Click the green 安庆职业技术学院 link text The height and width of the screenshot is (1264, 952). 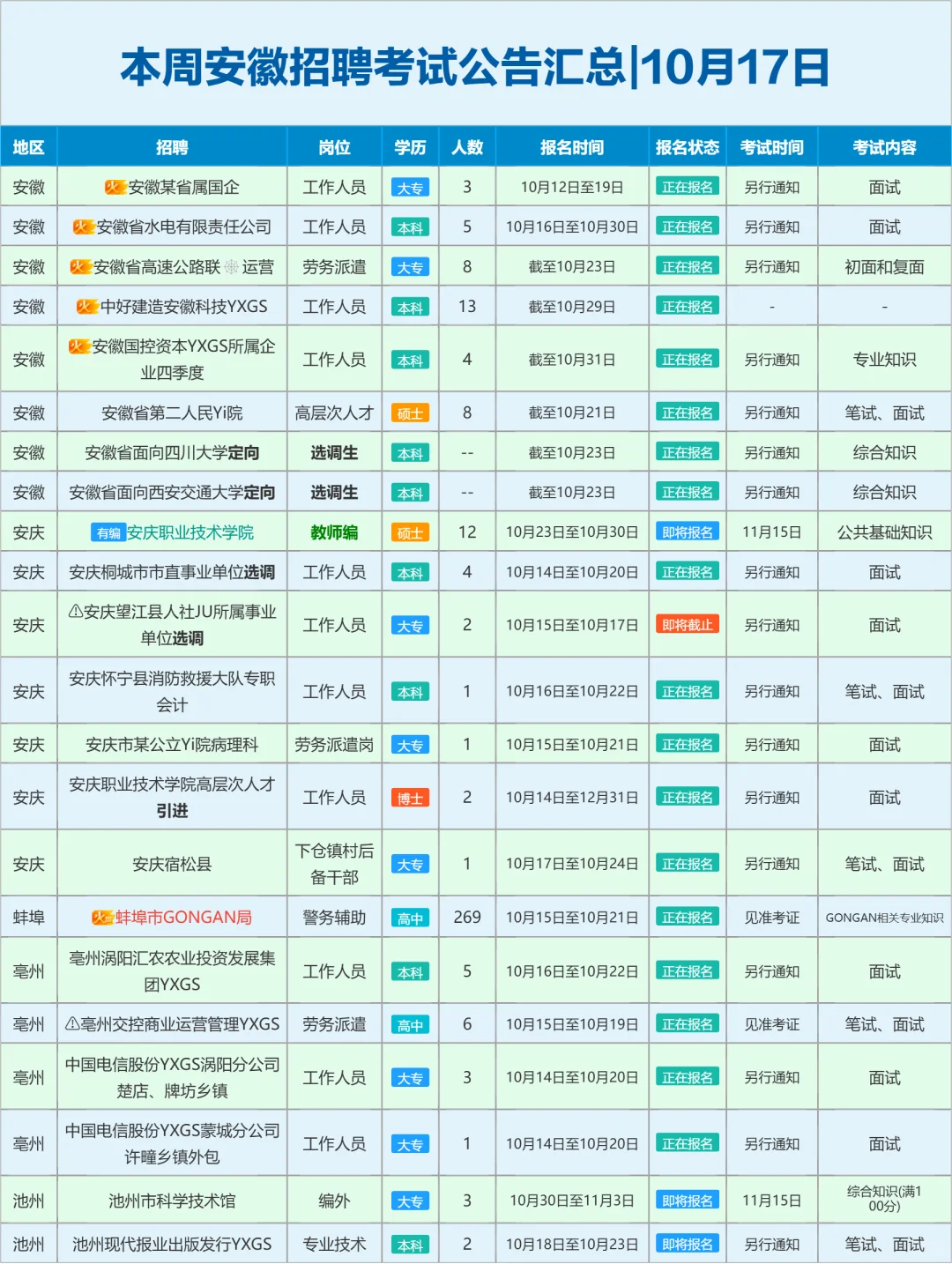(190, 532)
